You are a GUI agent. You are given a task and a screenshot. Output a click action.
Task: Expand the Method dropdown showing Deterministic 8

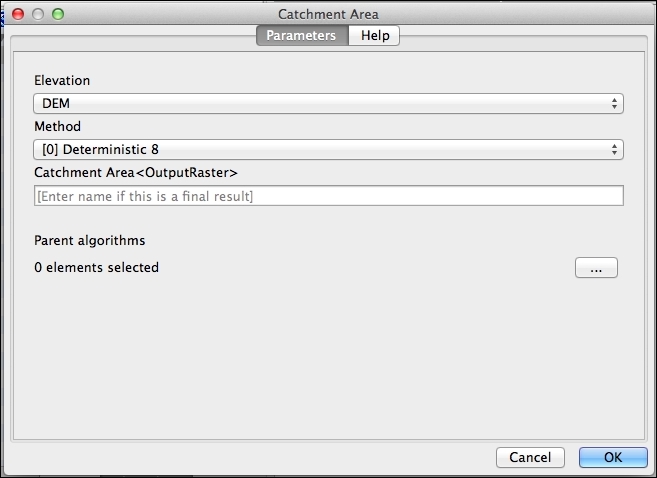pos(328,150)
